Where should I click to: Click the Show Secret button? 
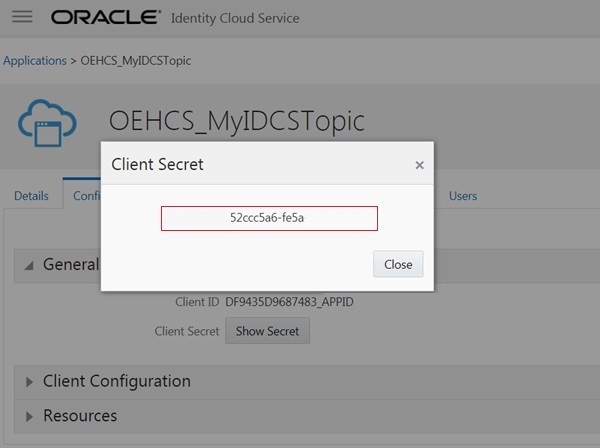tap(267, 331)
